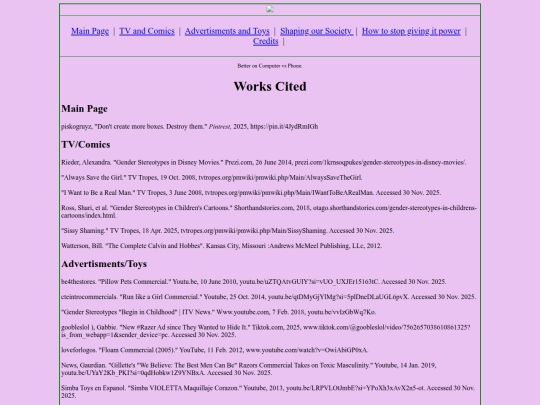Select the ITV News Gender Stereotypes citation
Viewport: 540px width, 405px height.
(x=219, y=312)
